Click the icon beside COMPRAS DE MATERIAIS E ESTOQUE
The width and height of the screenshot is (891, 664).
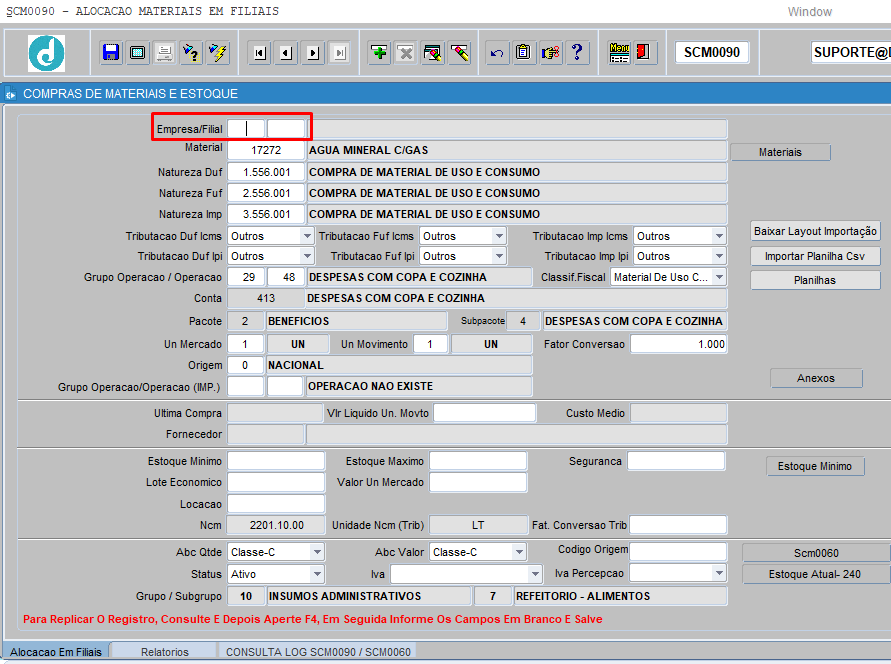click(11, 94)
